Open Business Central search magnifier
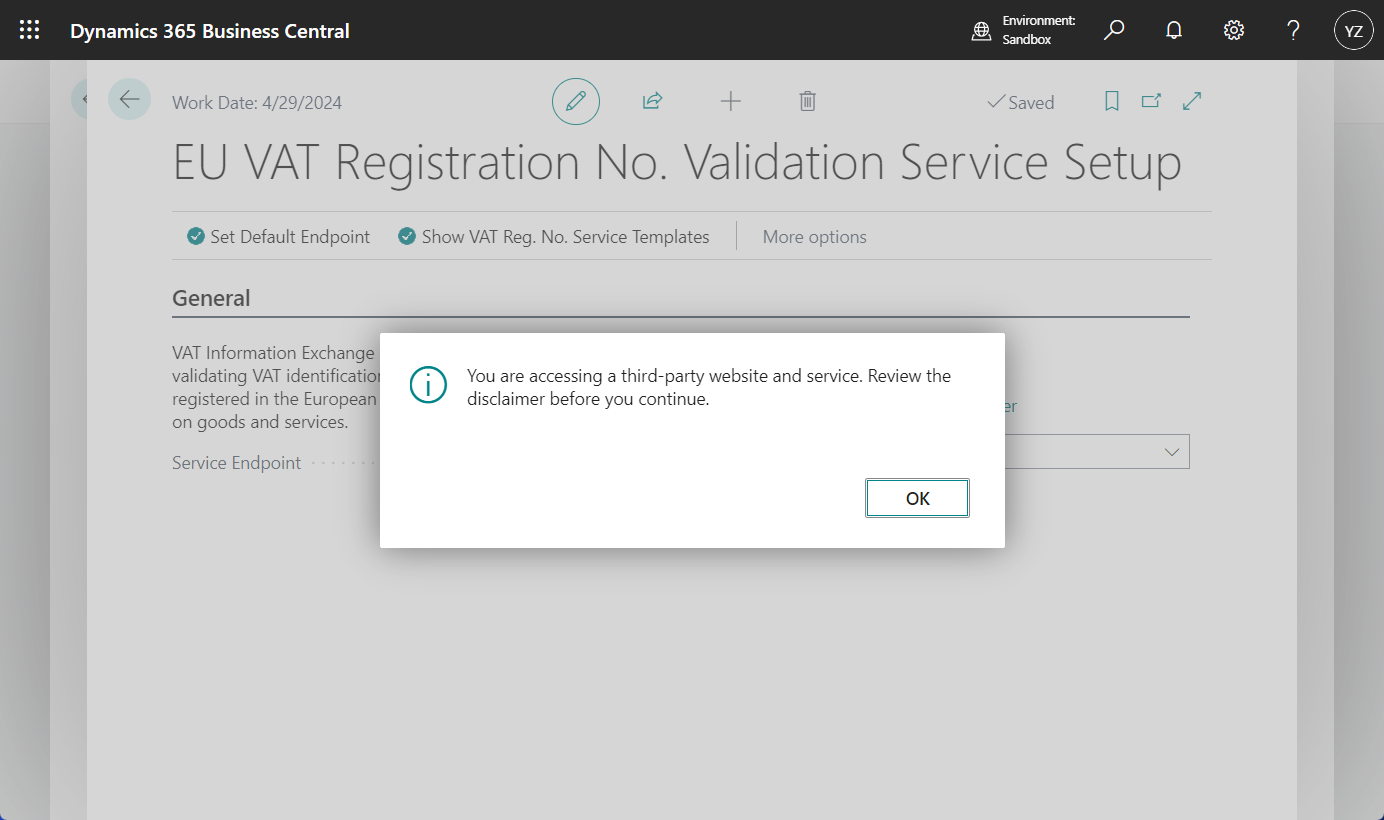 [x=1114, y=30]
